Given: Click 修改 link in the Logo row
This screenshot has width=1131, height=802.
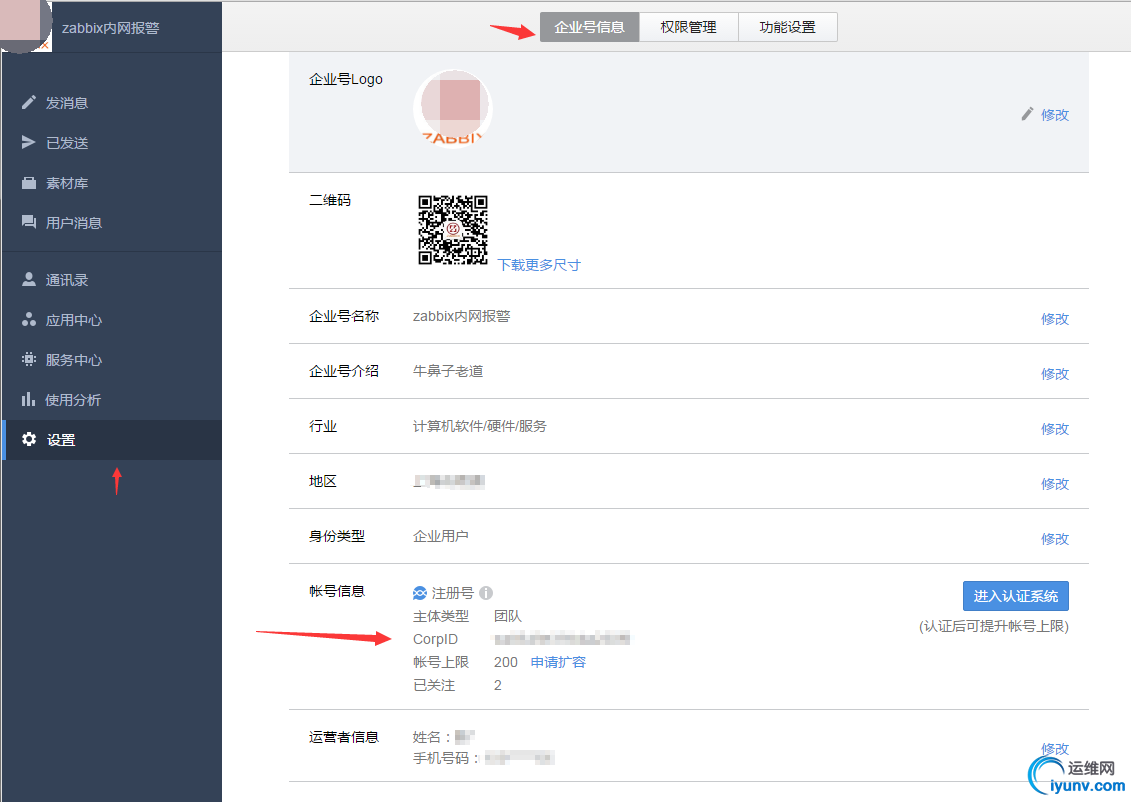Looking at the screenshot, I should (1055, 115).
